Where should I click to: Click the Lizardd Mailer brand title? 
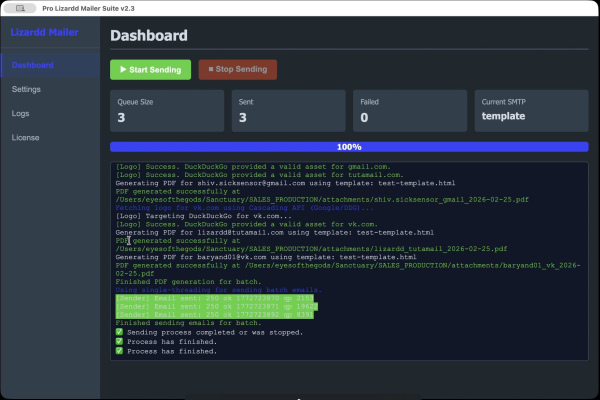coord(44,33)
